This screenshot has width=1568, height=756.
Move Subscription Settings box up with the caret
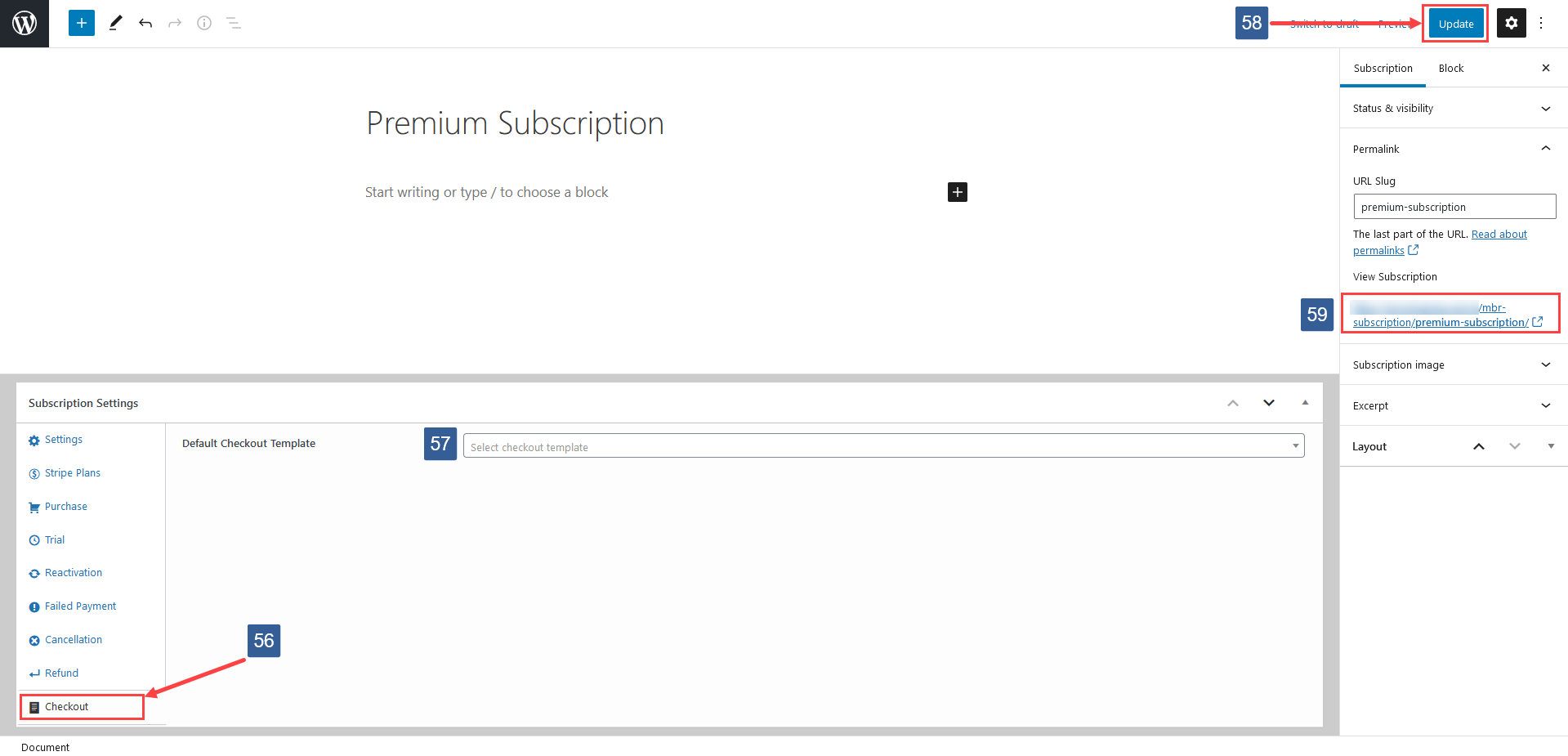point(1232,402)
